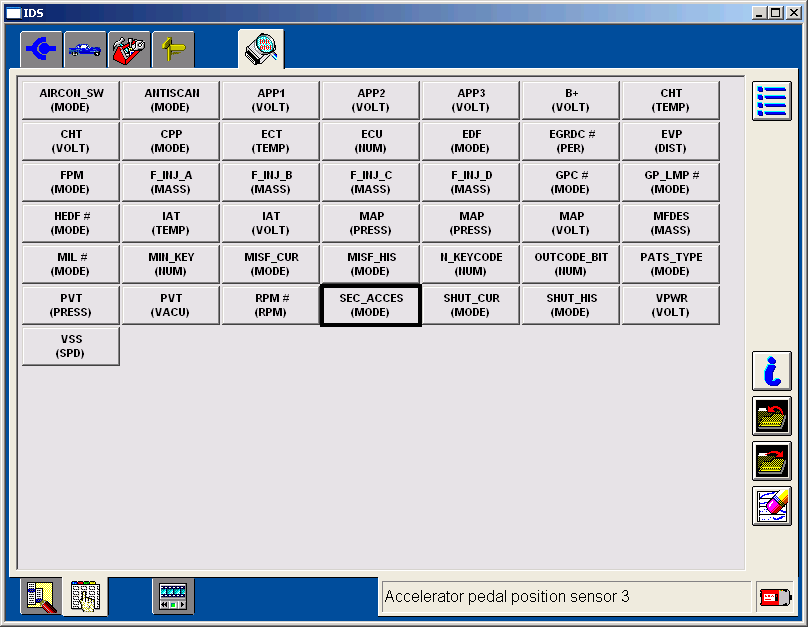Select the MISF_HIS (MODE) parameter
This screenshot has width=808, height=627.
371,264
